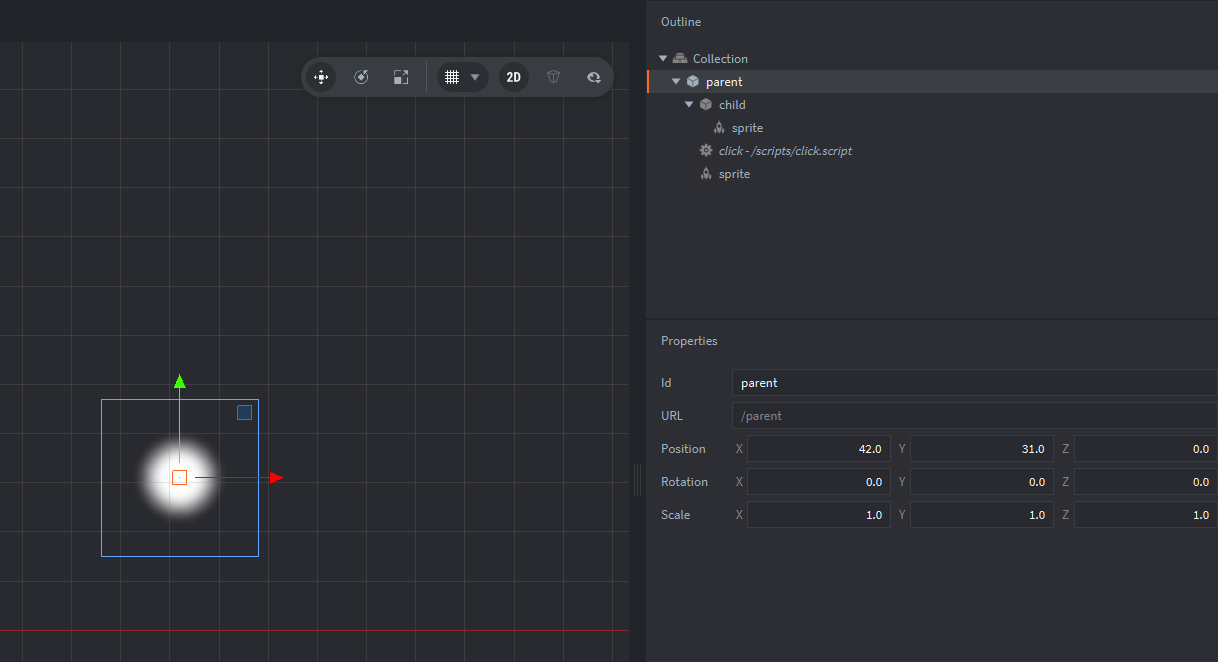Click the perspective camera cube icon
The width and height of the screenshot is (1218, 662).
point(553,77)
